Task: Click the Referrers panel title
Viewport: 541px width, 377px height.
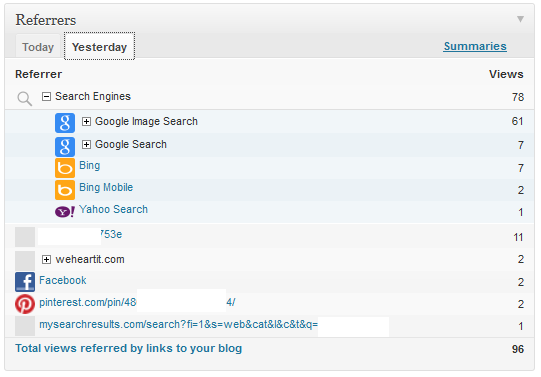Action: pos(46,20)
